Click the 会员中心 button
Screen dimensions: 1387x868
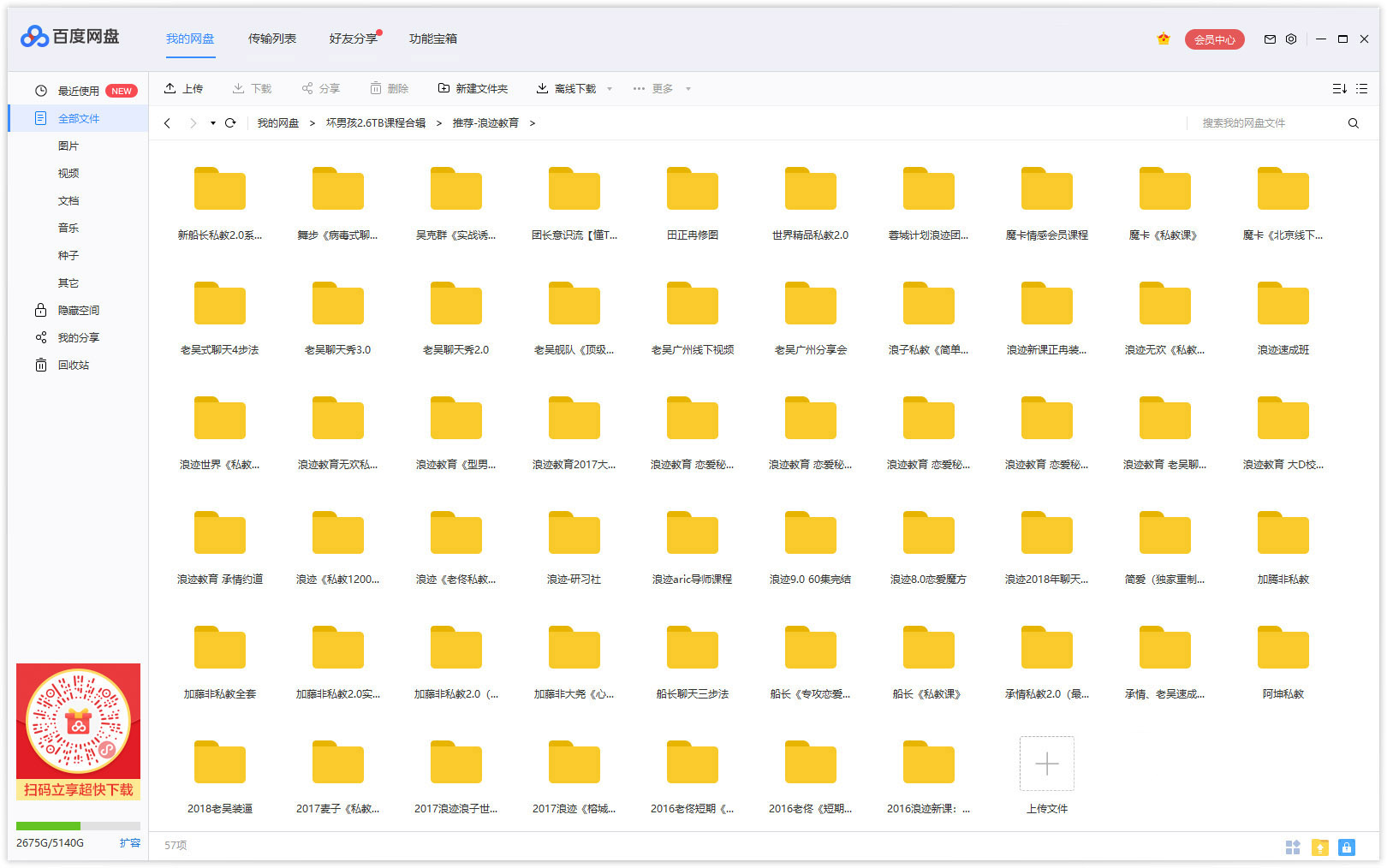click(1214, 39)
